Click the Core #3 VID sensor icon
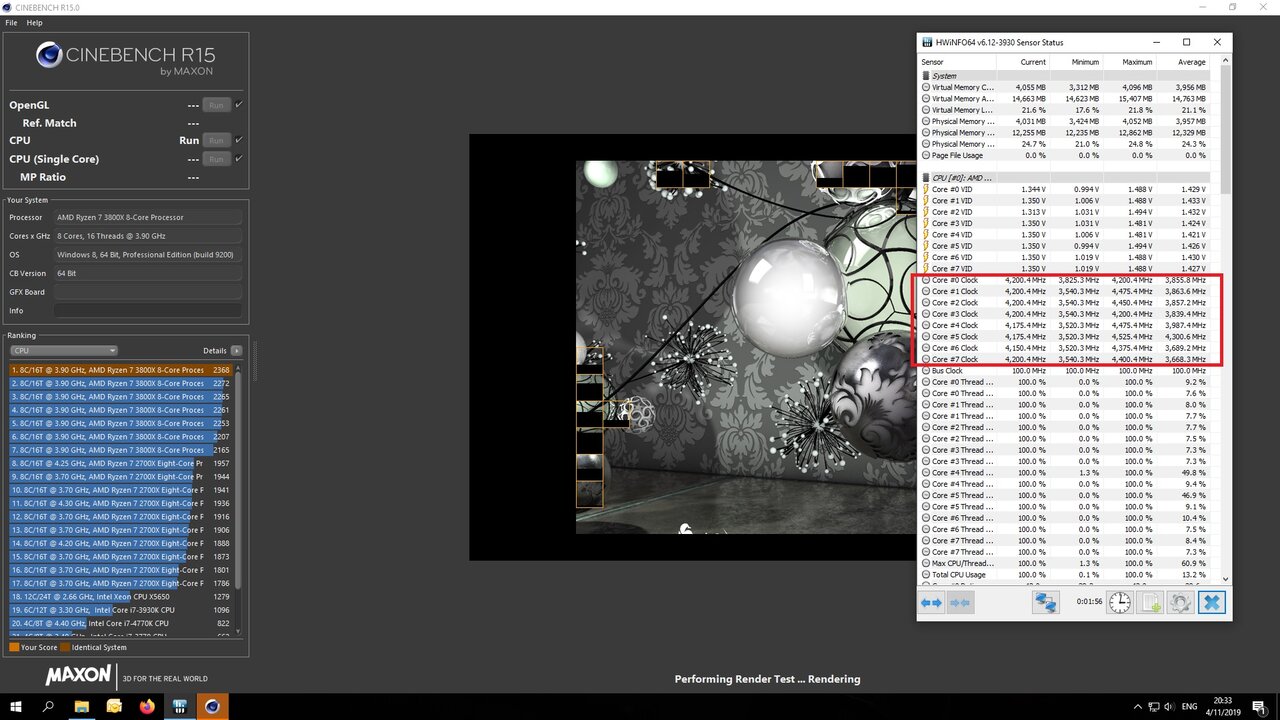Image resolution: width=1280 pixels, height=720 pixels. pos(926,223)
